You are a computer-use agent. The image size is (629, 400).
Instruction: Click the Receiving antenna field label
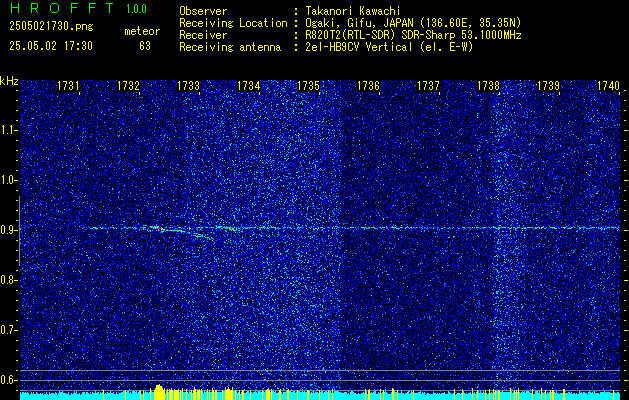[x=230, y=47]
